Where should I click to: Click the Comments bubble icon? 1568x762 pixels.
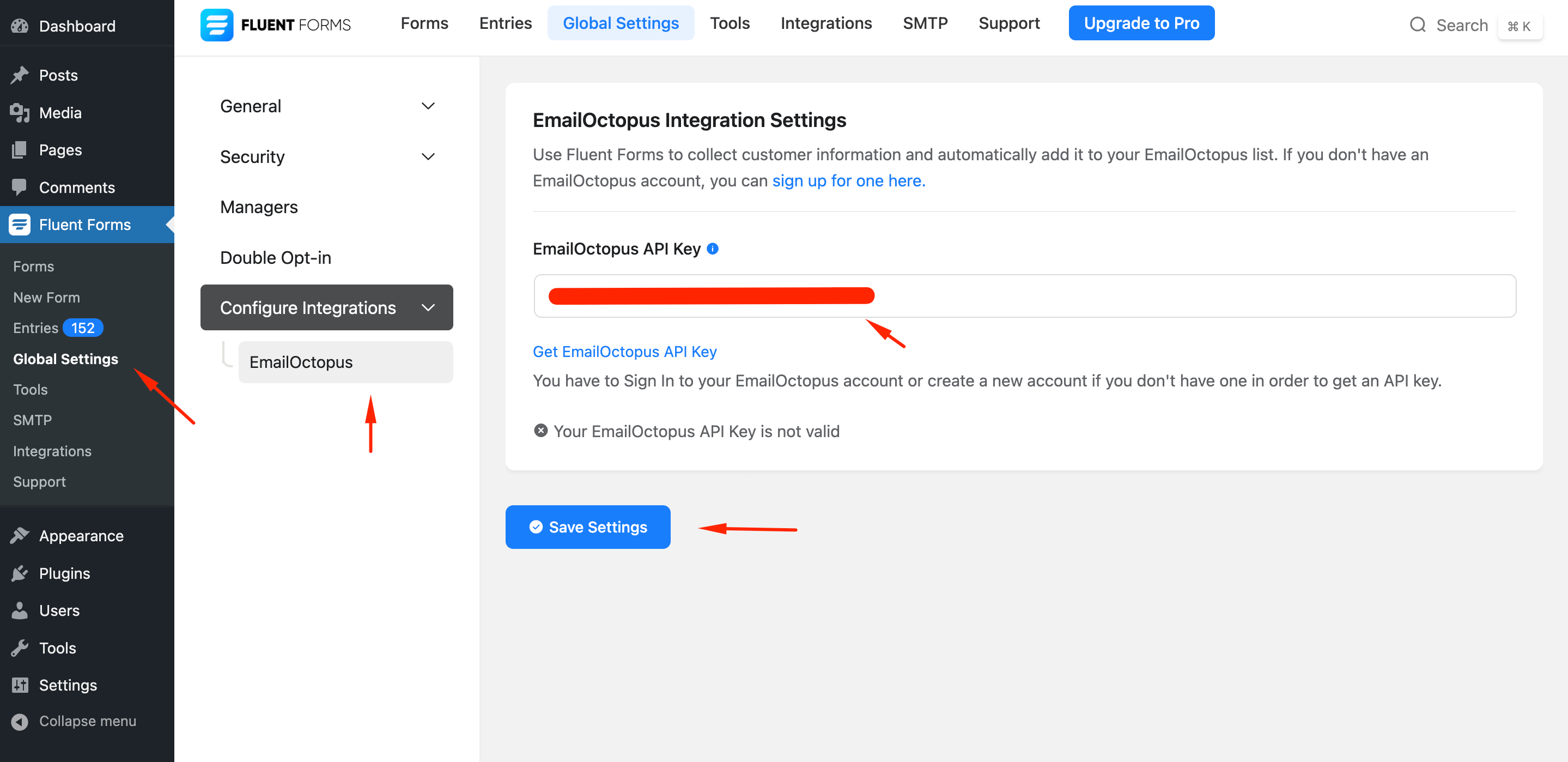[x=20, y=187]
